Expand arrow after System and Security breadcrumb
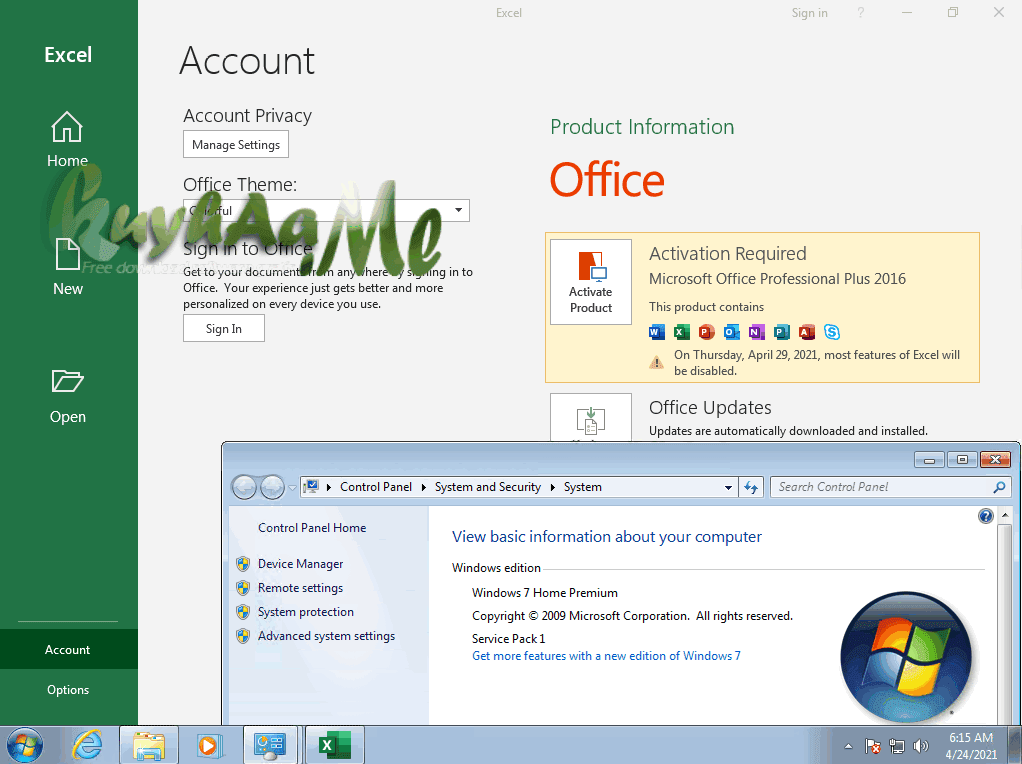The image size is (1022, 764). 553,487
